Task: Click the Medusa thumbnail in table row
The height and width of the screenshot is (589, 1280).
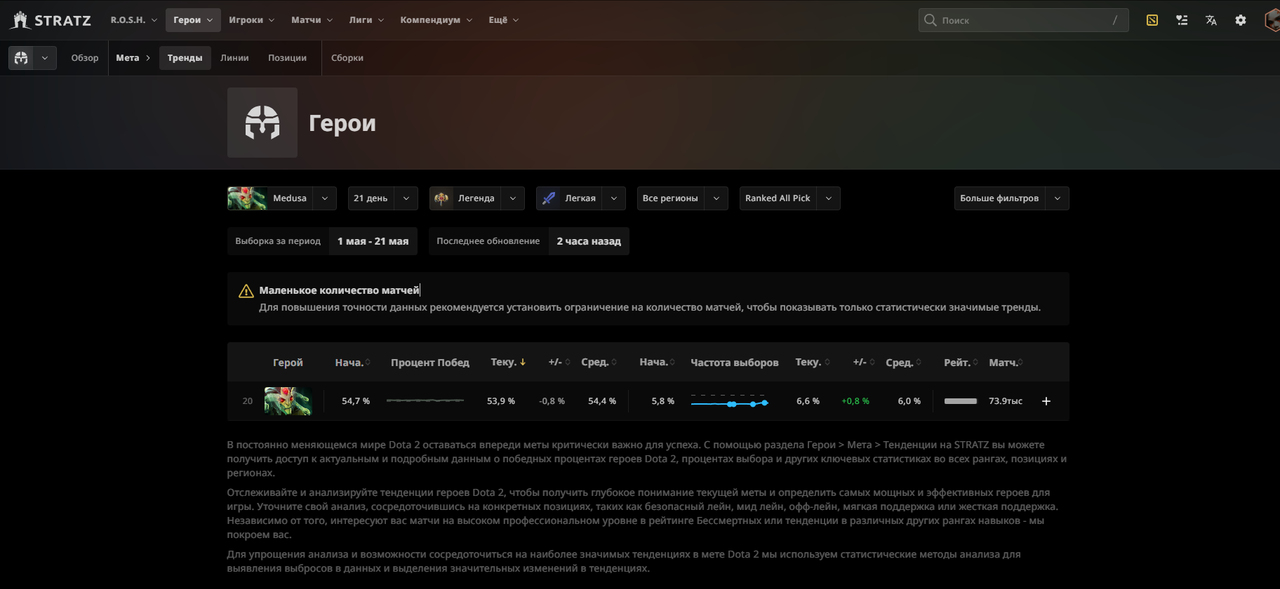Action: (x=288, y=401)
